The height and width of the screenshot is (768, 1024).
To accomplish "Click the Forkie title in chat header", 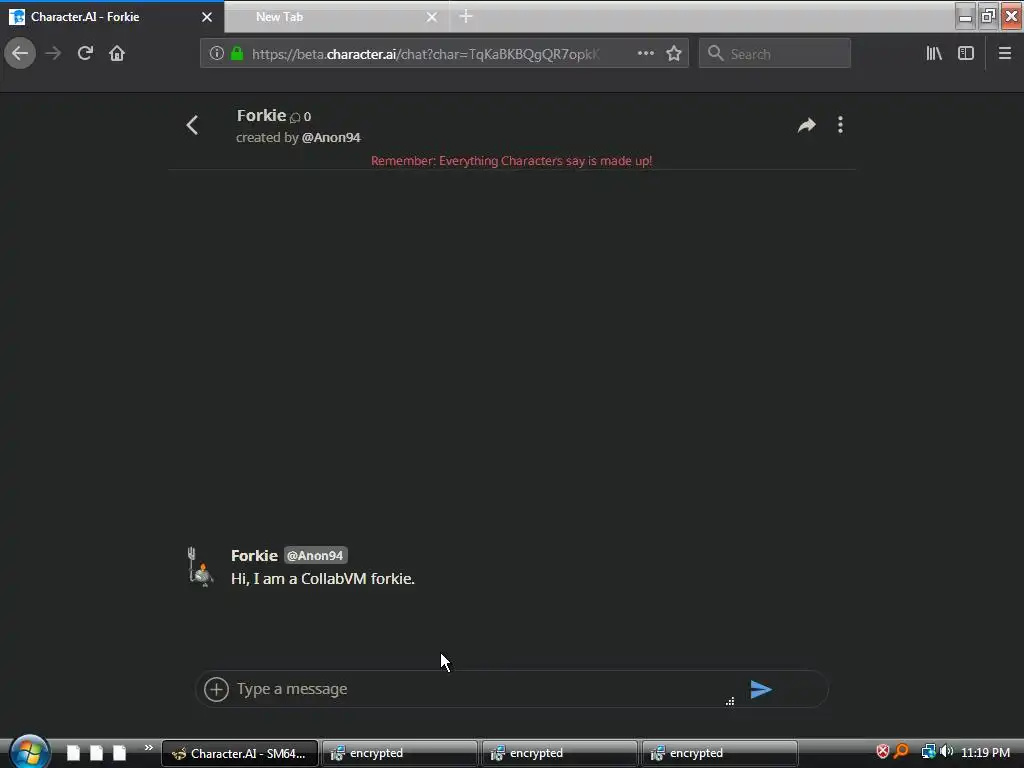I will (x=261, y=116).
